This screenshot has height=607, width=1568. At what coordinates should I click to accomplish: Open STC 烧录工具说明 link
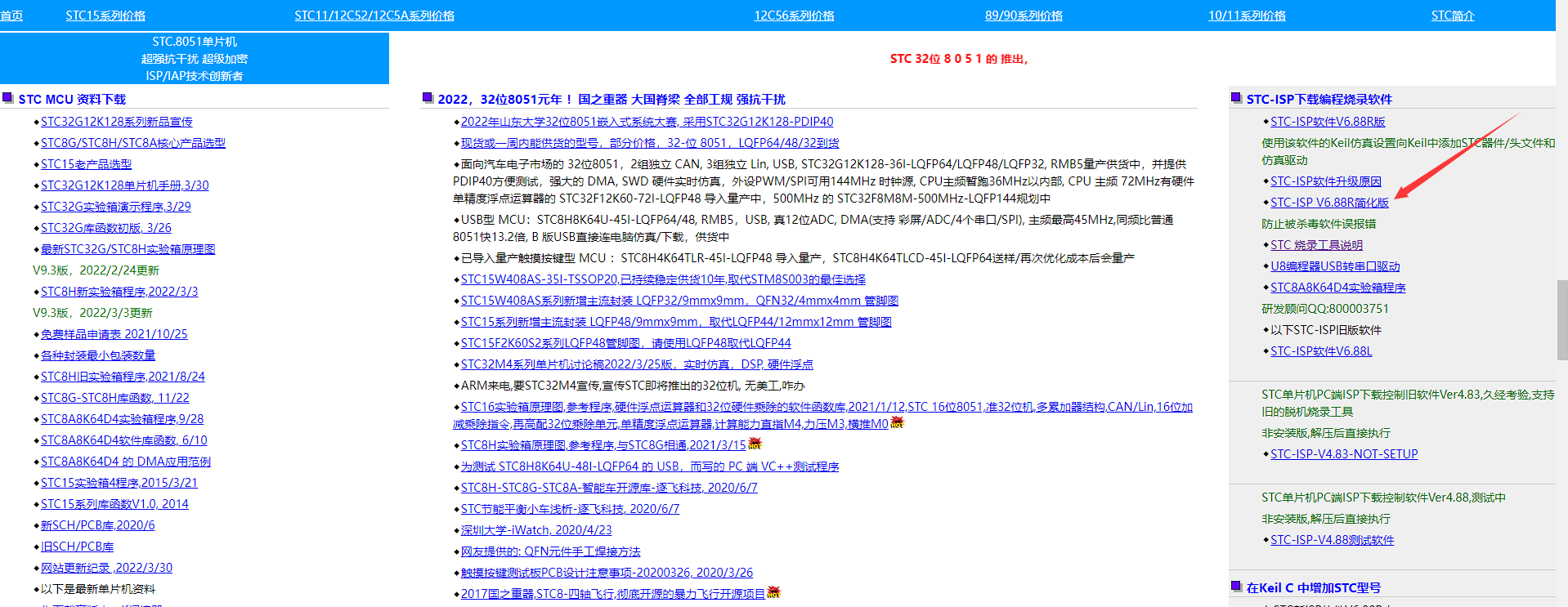click(1316, 245)
